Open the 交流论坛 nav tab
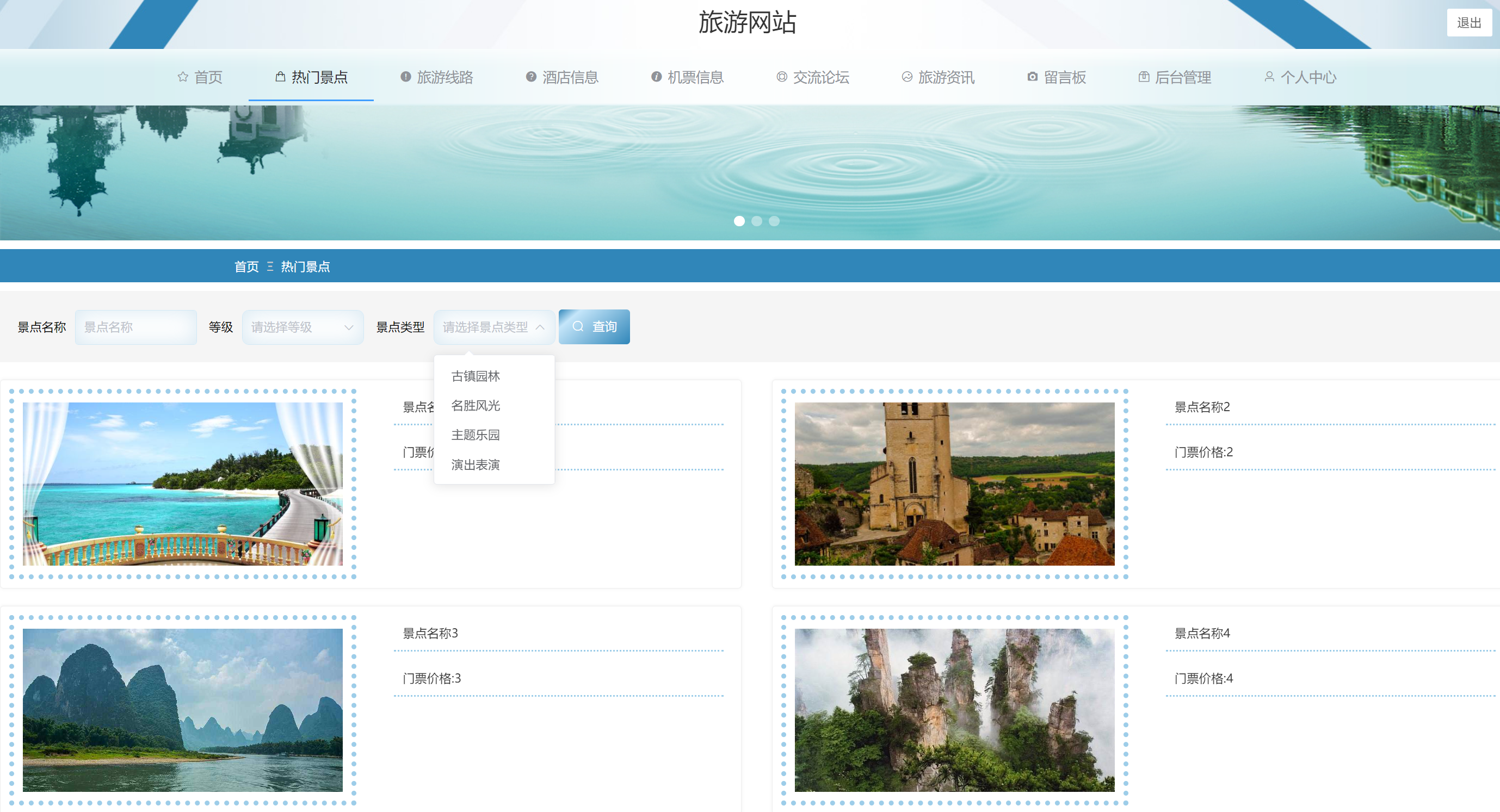The width and height of the screenshot is (1500, 812). pyautogui.click(x=813, y=77)
